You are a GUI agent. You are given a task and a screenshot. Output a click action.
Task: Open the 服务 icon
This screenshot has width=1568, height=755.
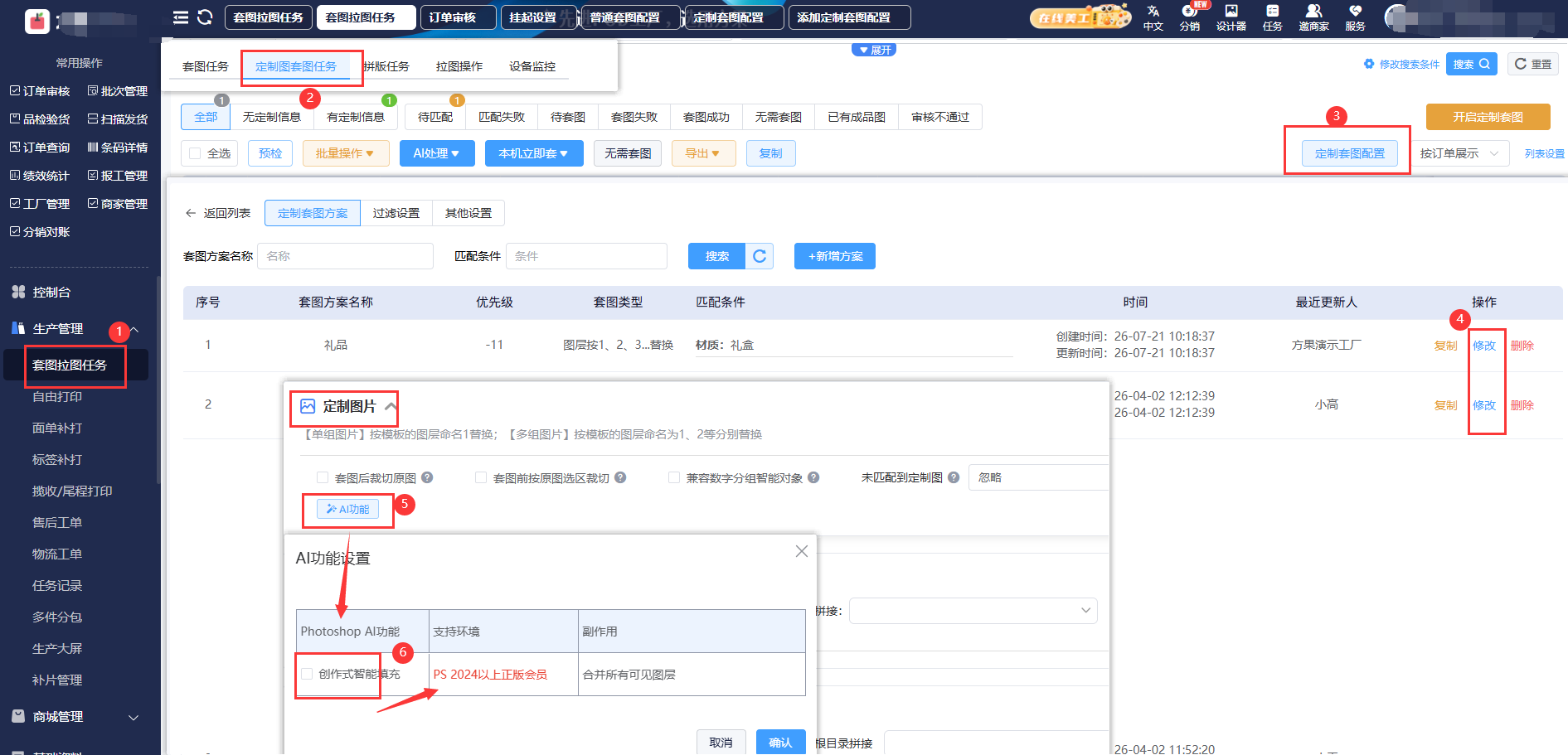click(1355, 17)
